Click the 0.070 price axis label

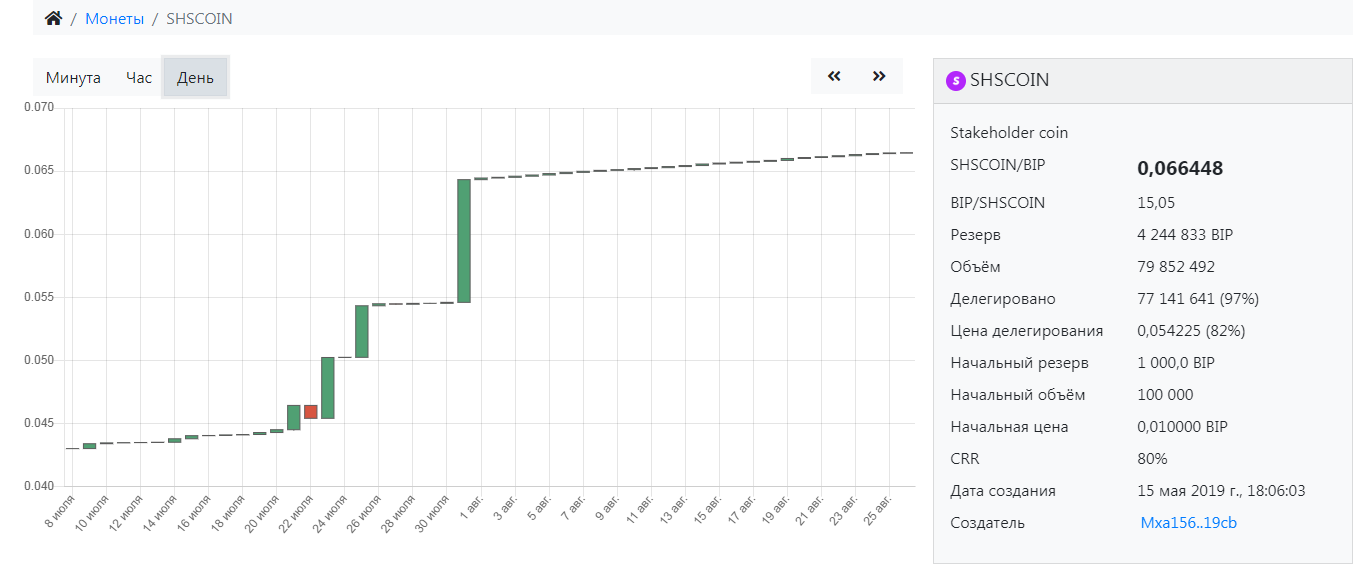38,107
